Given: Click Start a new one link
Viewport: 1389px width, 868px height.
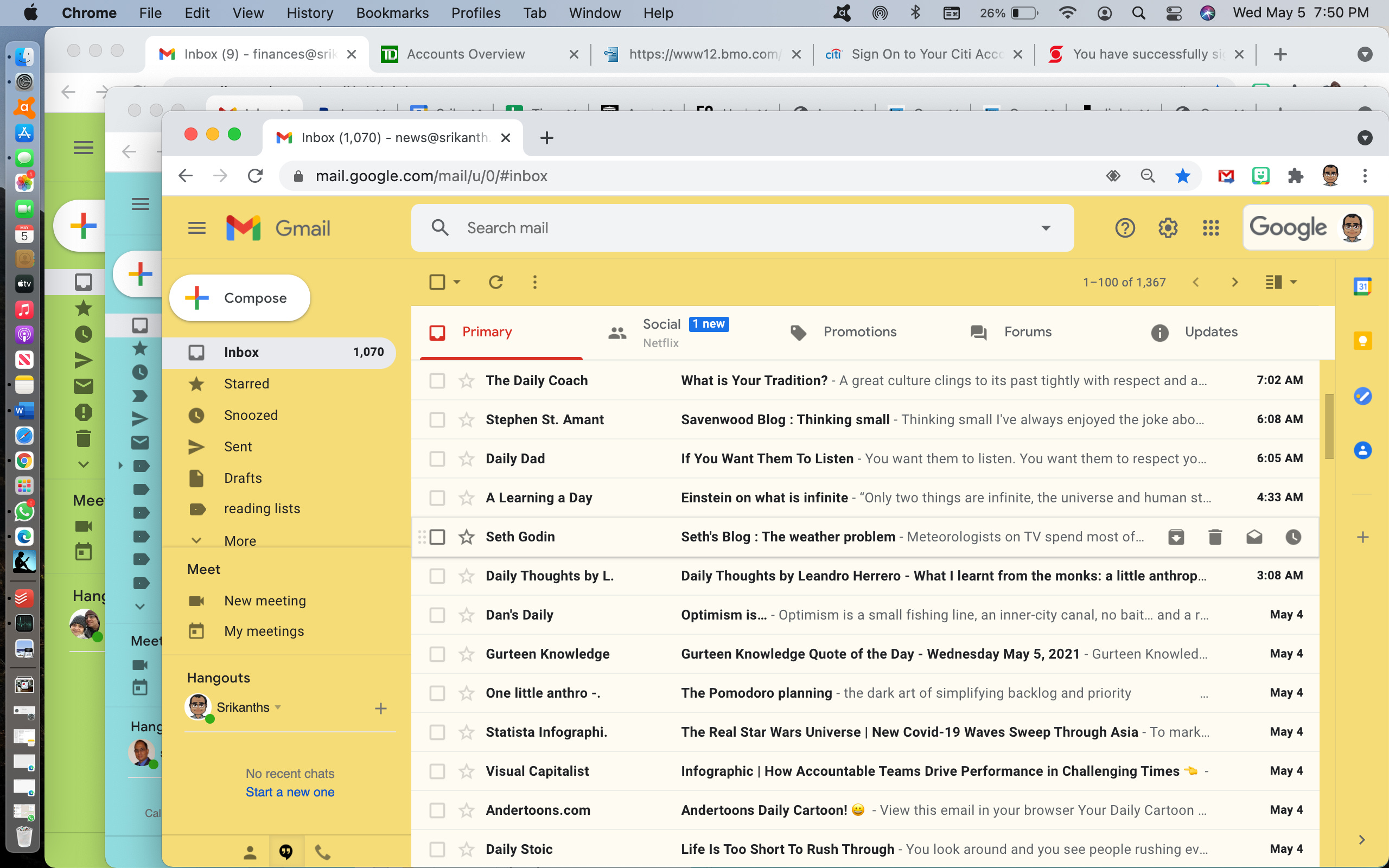Looking at the screenshot, I should coord(290,792).
